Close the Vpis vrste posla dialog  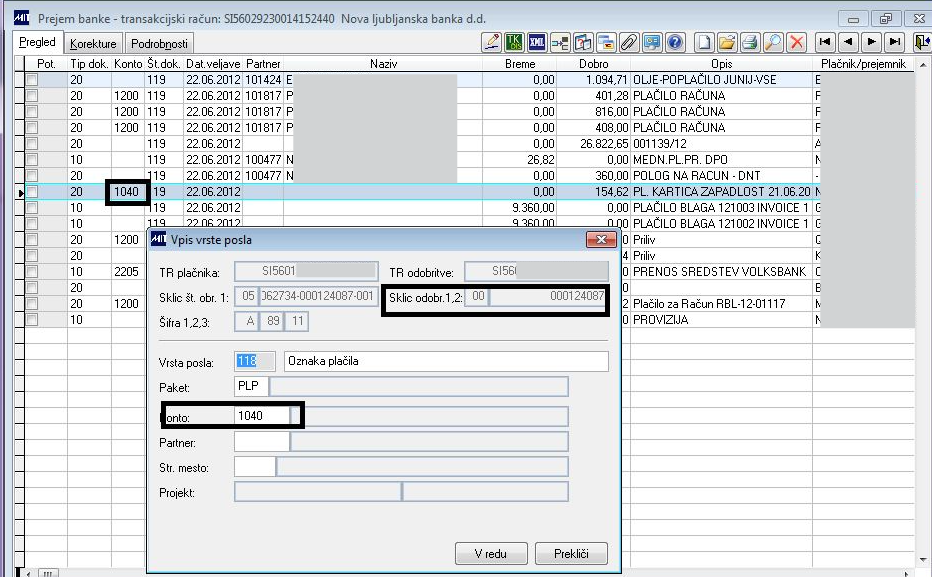(601, 239)
